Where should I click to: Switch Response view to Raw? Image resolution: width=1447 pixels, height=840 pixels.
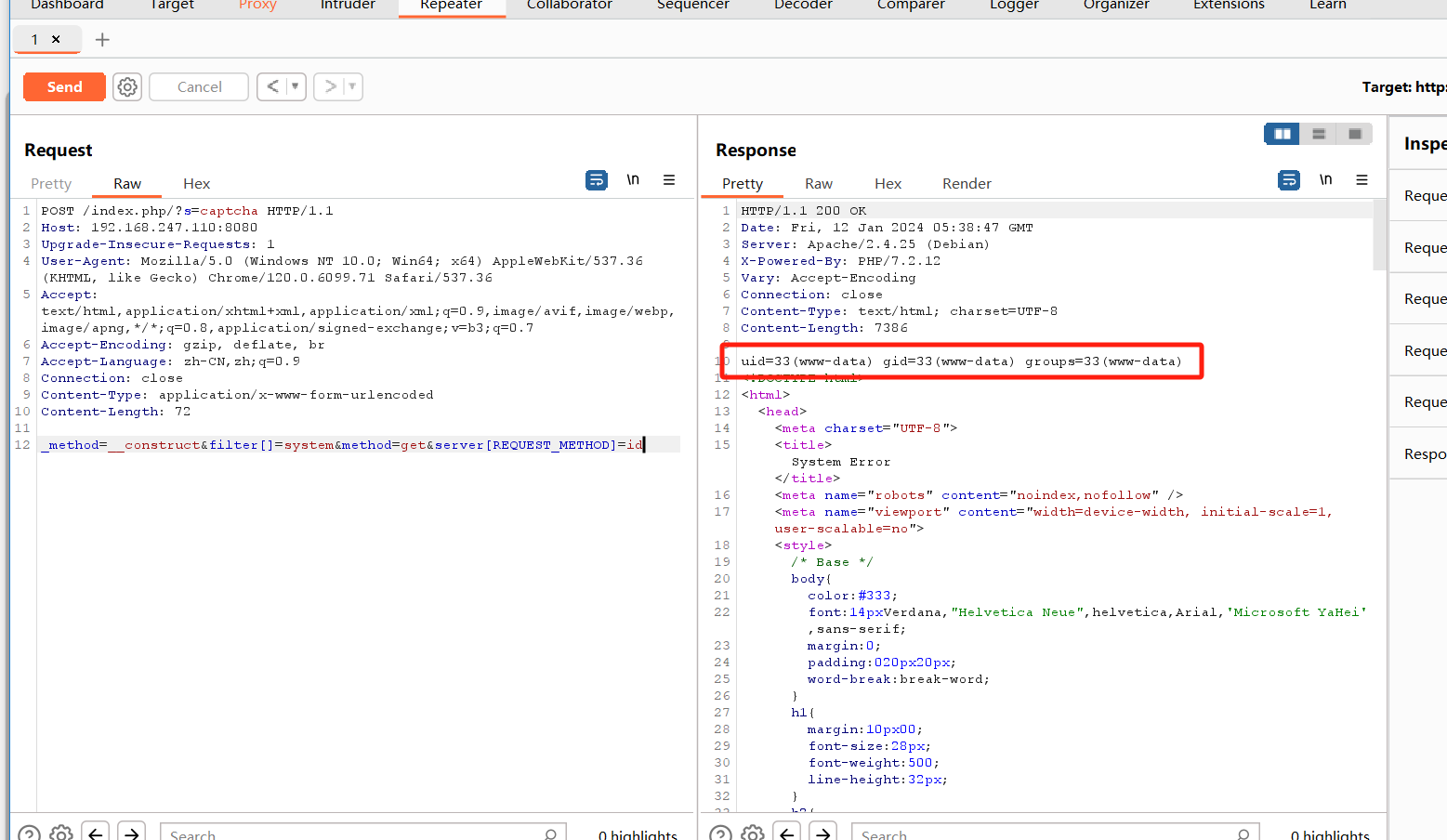click(819, 184)
